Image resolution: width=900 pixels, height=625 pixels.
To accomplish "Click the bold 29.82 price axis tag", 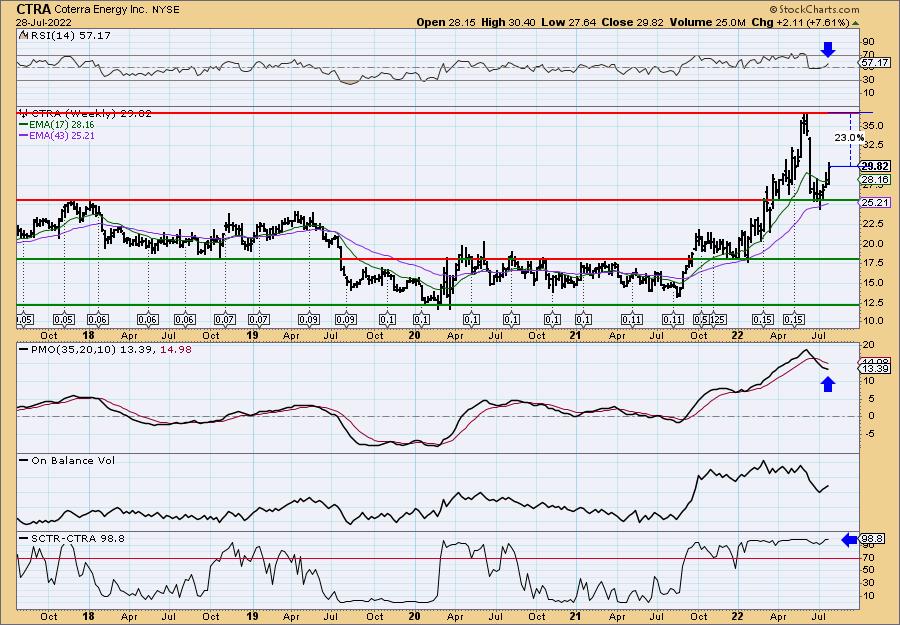I will click(876, 166).
